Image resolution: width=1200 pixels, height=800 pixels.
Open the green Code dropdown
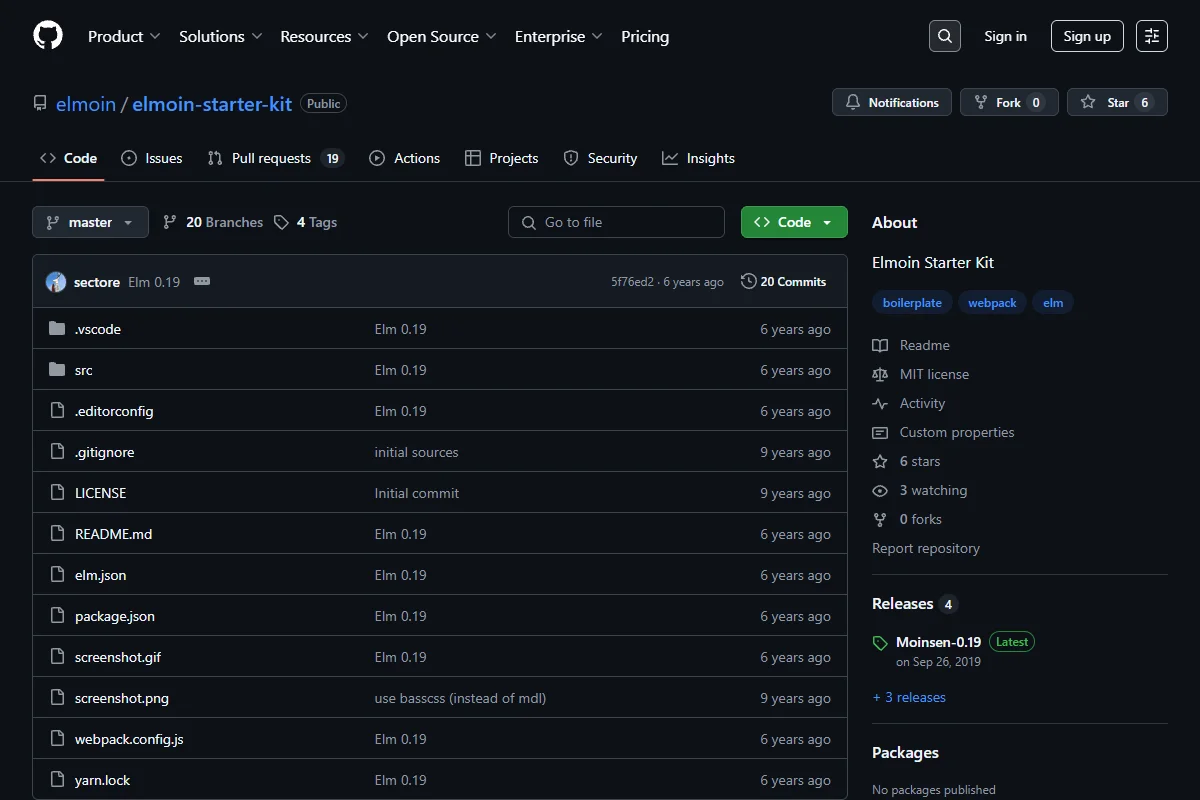click(794, 222)
